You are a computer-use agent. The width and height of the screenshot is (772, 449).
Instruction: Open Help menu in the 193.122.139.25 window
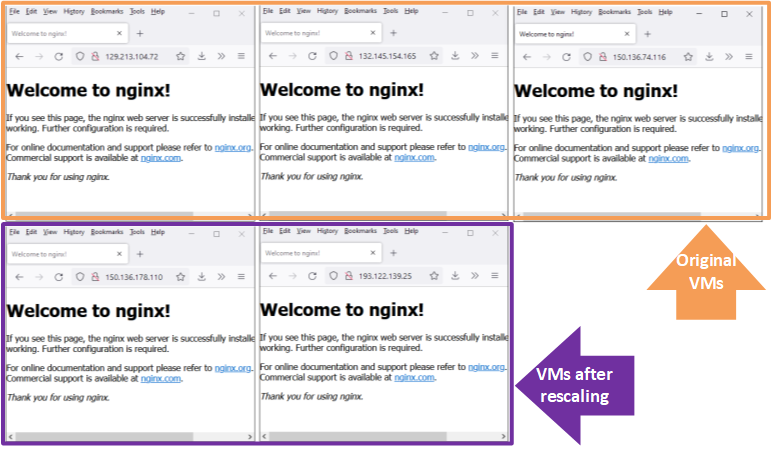tap(411, 231)
